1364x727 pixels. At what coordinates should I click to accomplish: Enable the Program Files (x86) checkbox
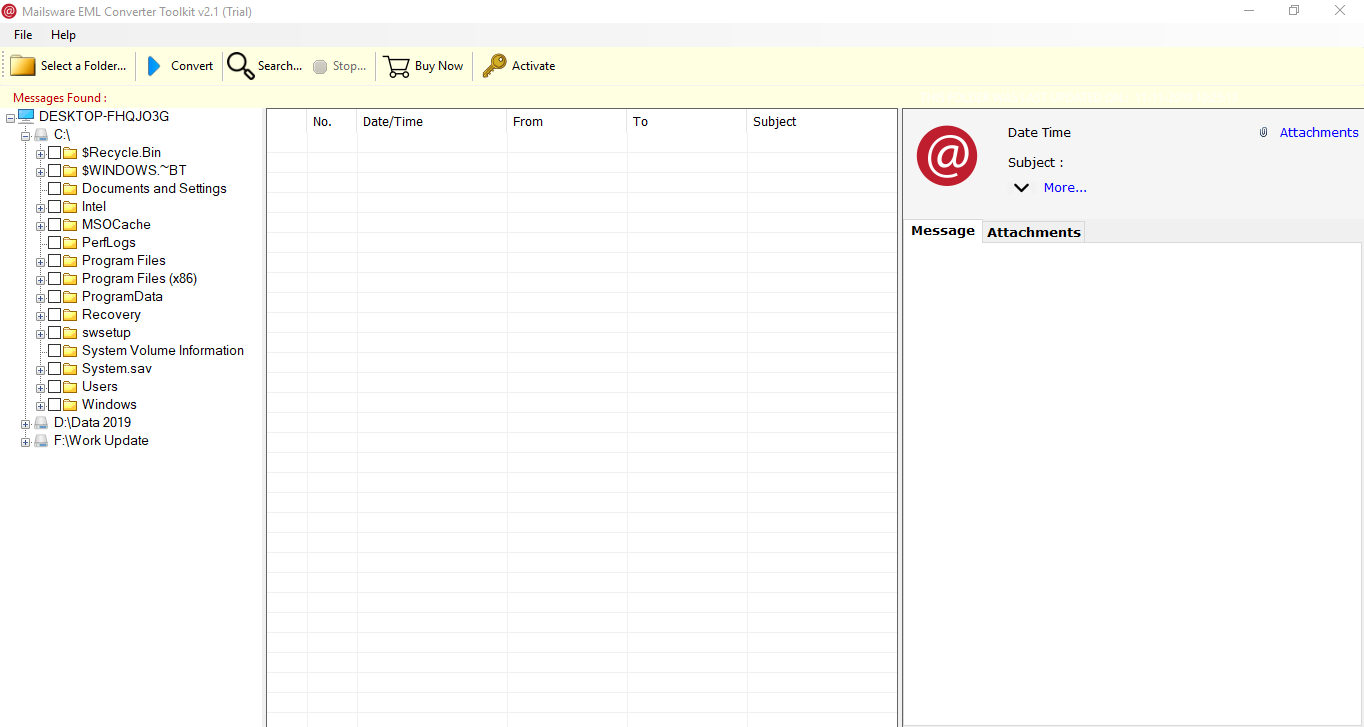[54, 279]
